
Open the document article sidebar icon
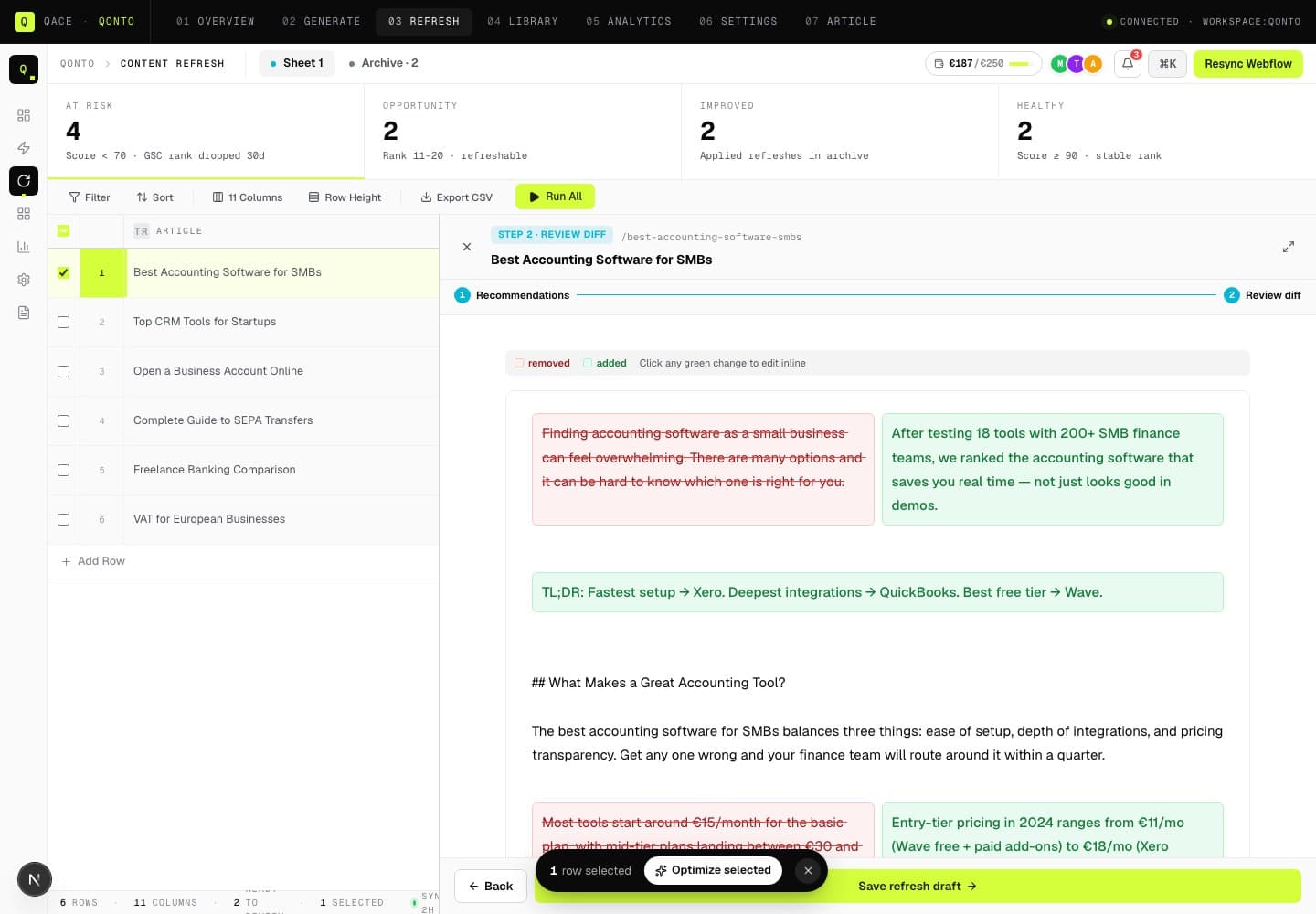click(x=24, y=313)
